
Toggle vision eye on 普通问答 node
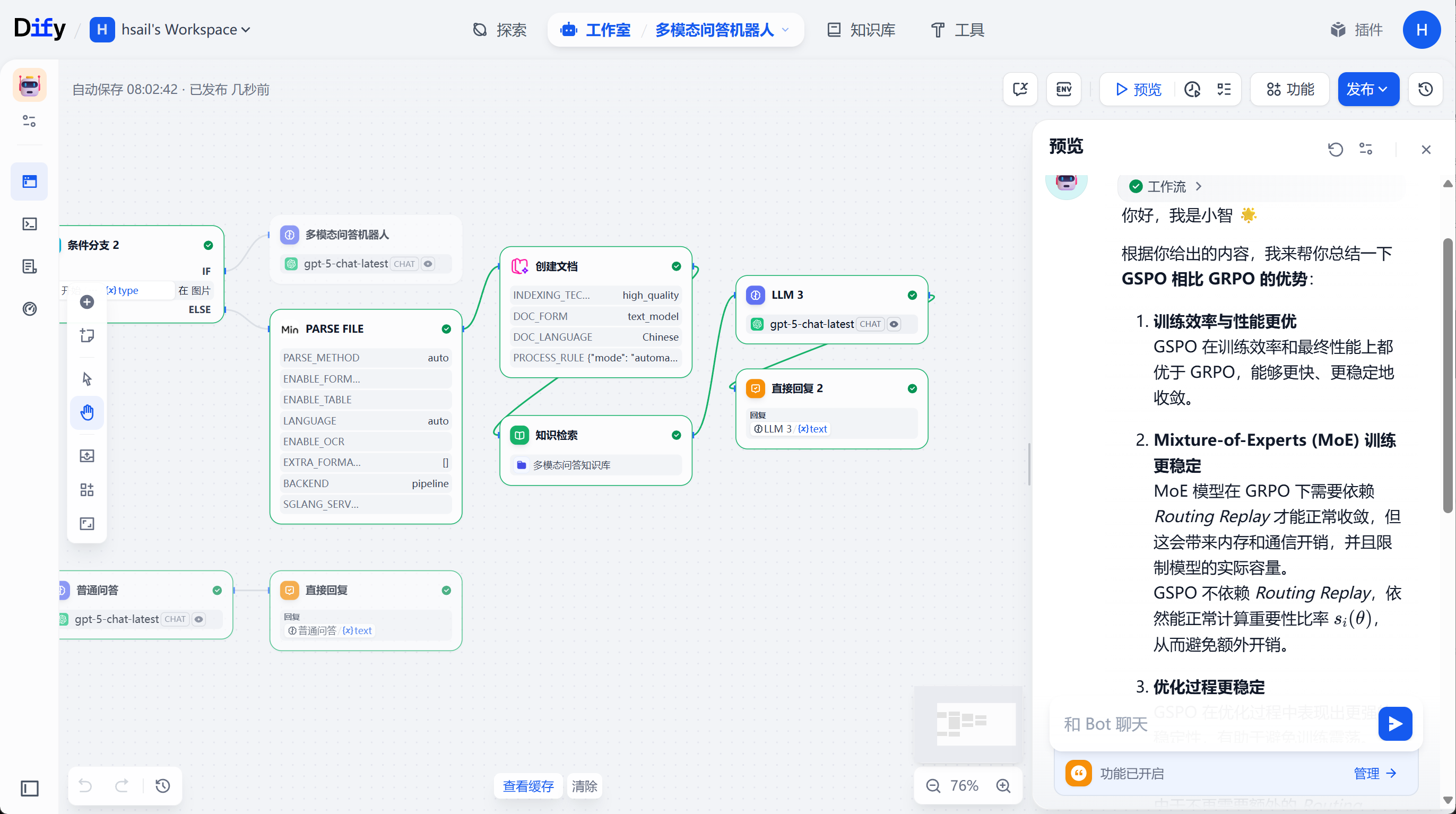click(198, 619)
